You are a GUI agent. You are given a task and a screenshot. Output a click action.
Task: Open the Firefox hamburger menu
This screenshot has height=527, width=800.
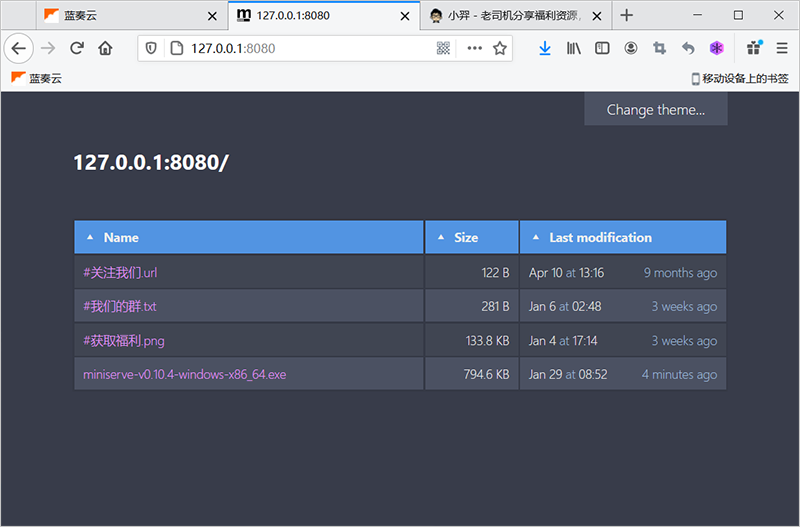pyautogui.click(x=782, y=48)
